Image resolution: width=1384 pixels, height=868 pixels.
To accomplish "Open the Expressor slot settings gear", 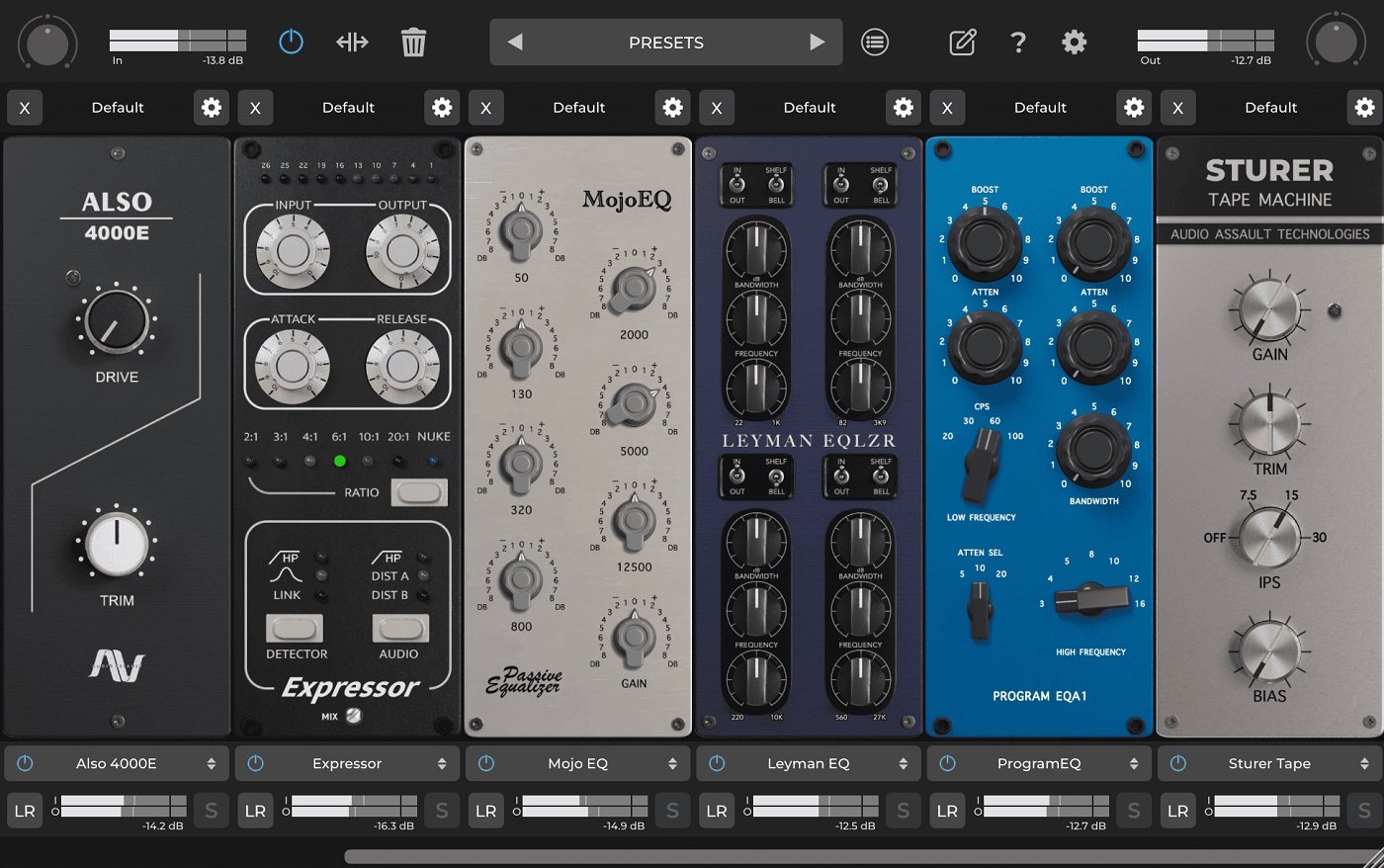I will [441, 107].
